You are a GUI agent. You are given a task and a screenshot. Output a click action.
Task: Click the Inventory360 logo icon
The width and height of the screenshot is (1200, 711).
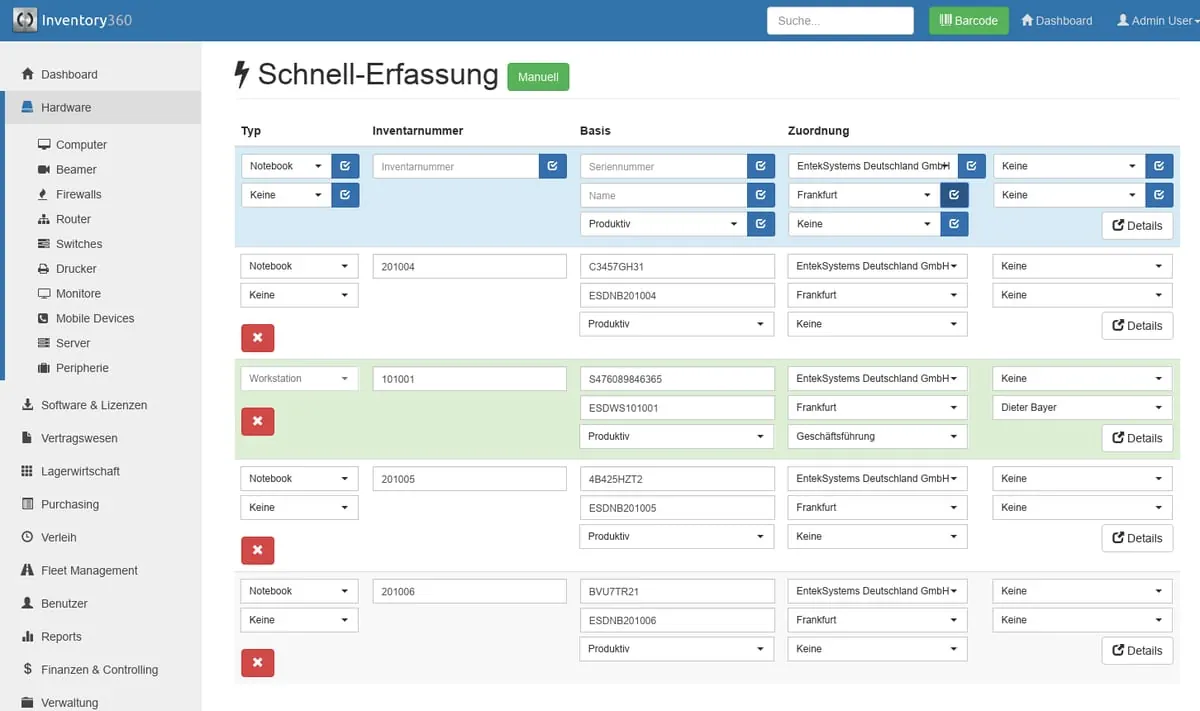click(x=25, y=20)
